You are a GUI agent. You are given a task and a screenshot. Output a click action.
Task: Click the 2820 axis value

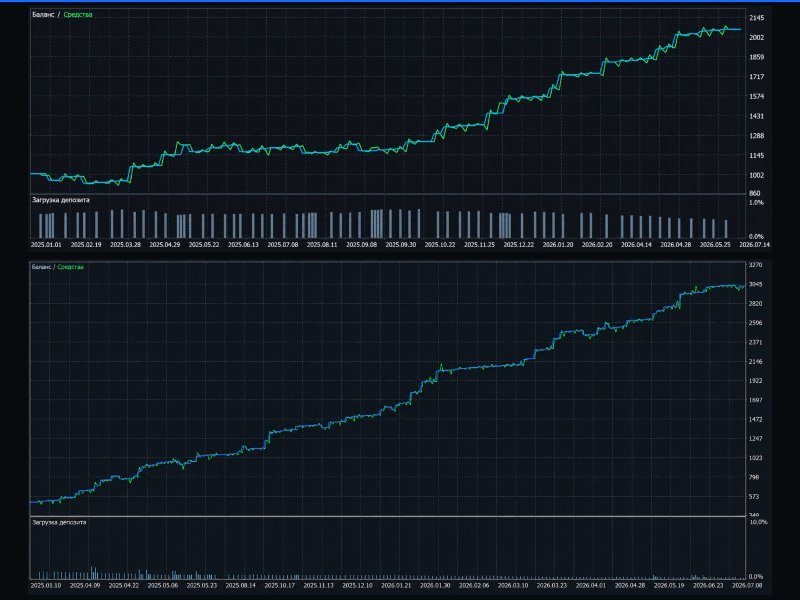[x=756, y=304]
